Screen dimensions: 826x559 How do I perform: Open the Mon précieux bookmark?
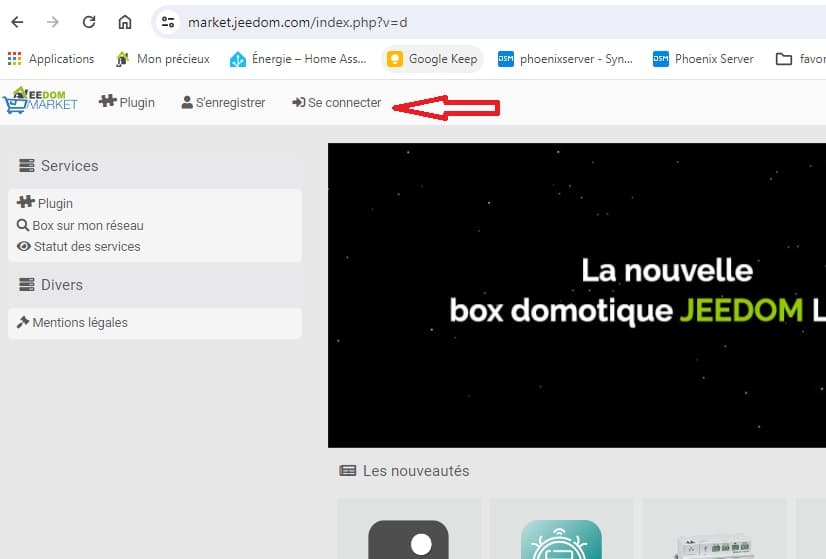[x=163, y=59]
